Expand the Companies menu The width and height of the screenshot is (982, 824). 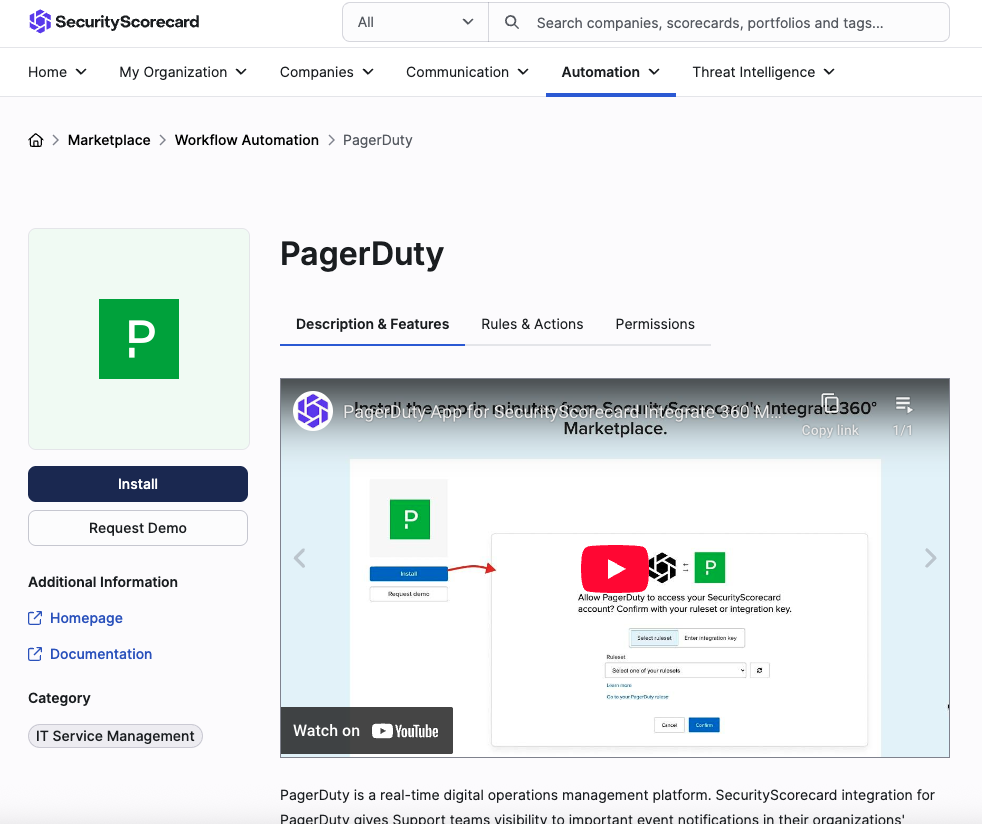(x=326, y=72)
